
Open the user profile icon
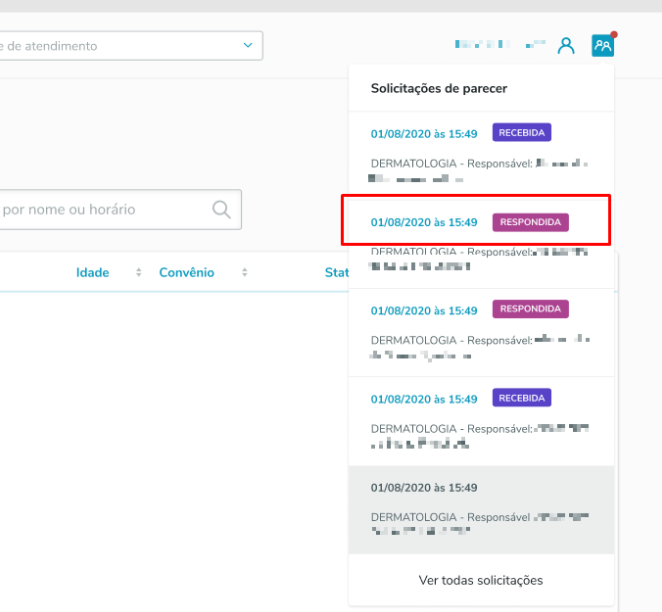tap(566, 46)
